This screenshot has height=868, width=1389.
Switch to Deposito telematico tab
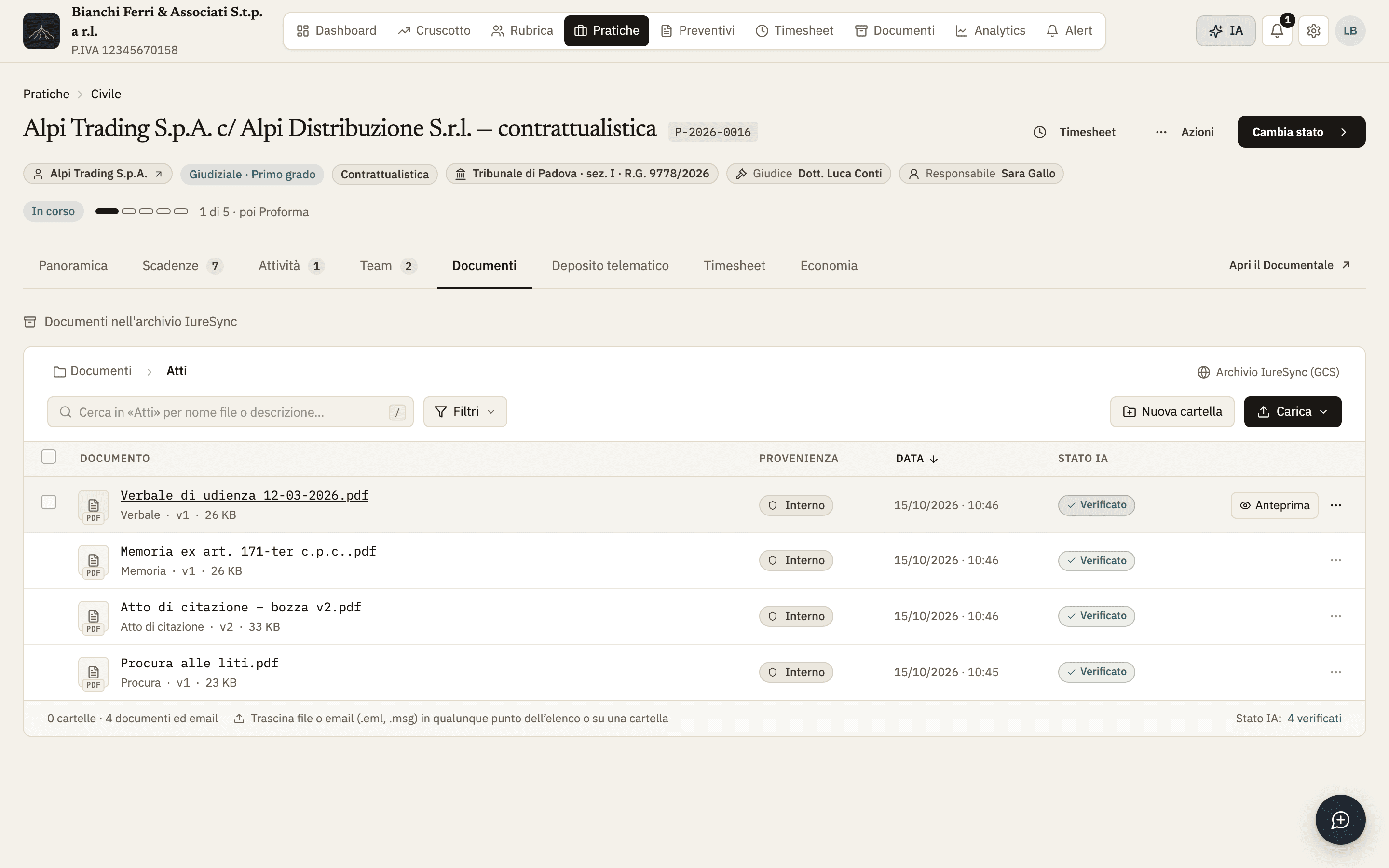click(x=610, y=266)
